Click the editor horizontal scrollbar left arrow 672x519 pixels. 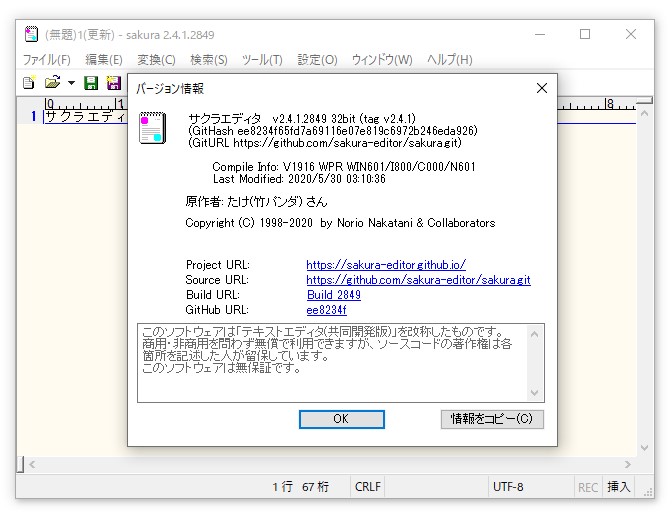click(x=32, y=464)
